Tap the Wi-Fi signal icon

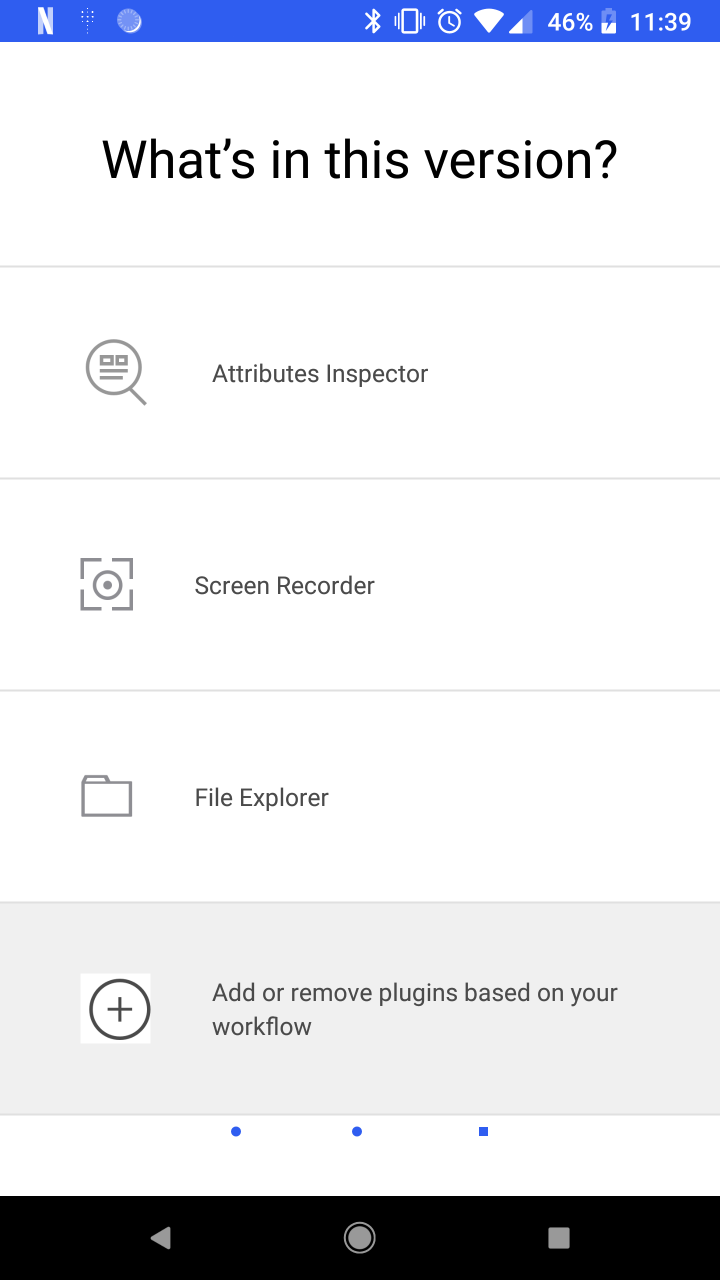[x=488, y=20]
